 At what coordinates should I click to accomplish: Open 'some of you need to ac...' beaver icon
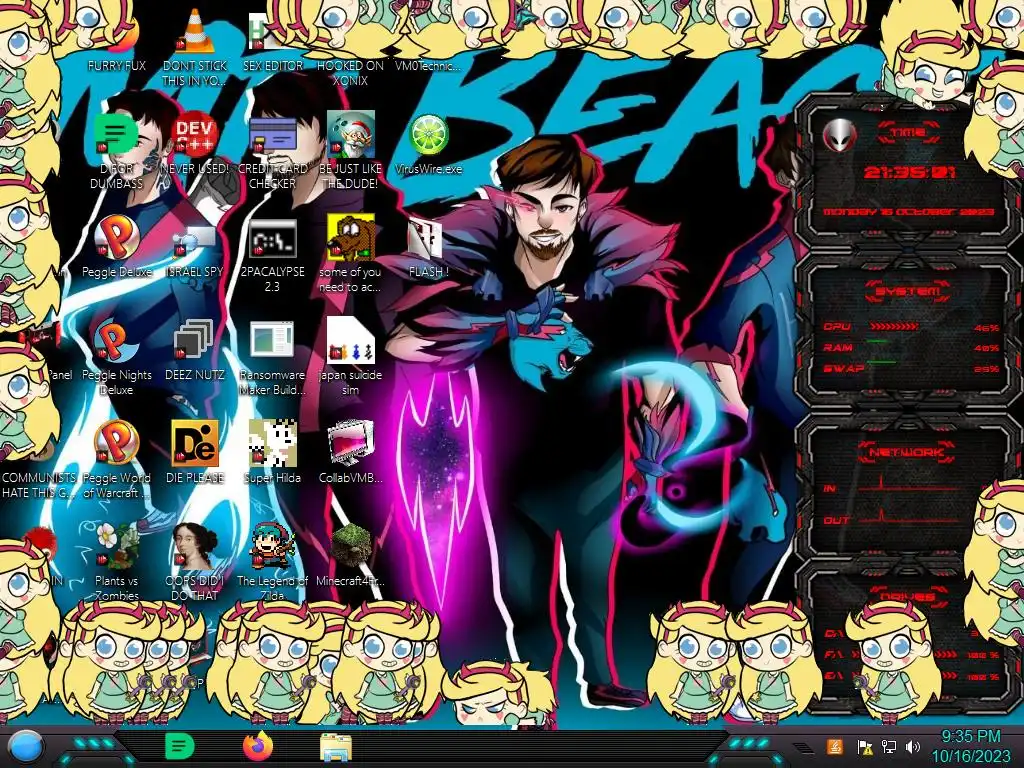coord(350,238)
